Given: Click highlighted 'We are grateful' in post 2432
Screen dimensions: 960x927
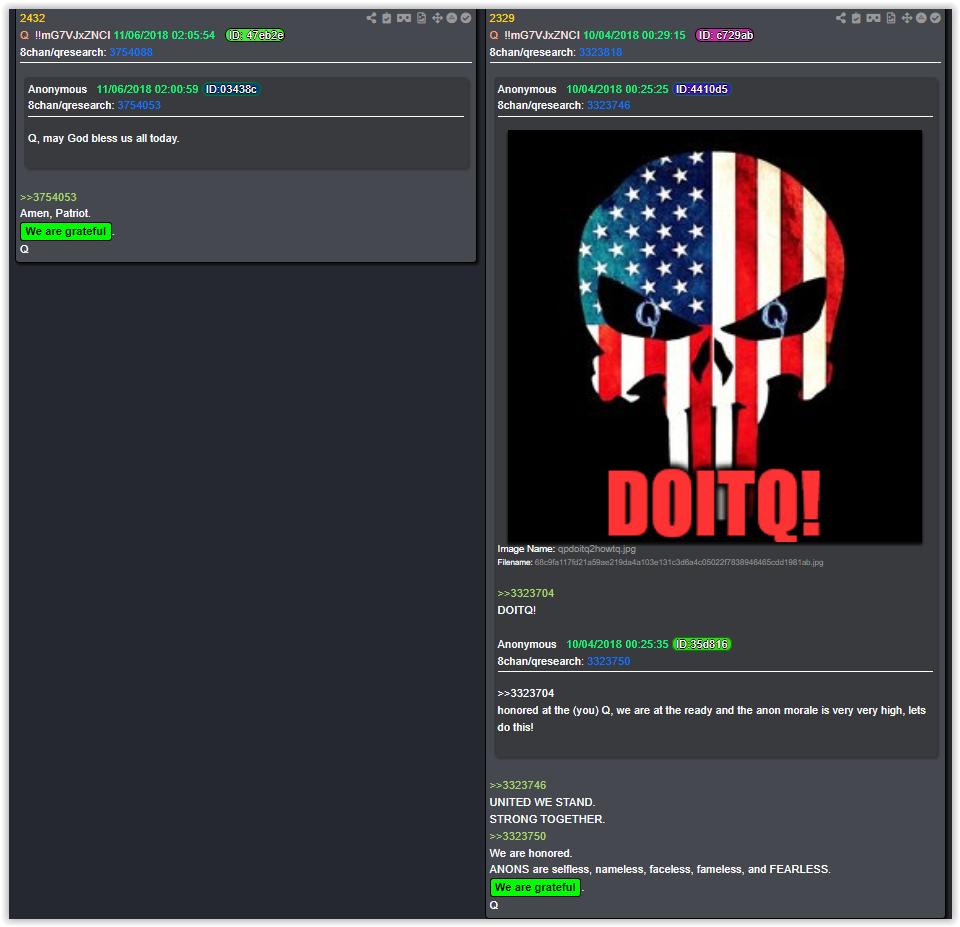Looking at the screenshot, I should 66,231.
